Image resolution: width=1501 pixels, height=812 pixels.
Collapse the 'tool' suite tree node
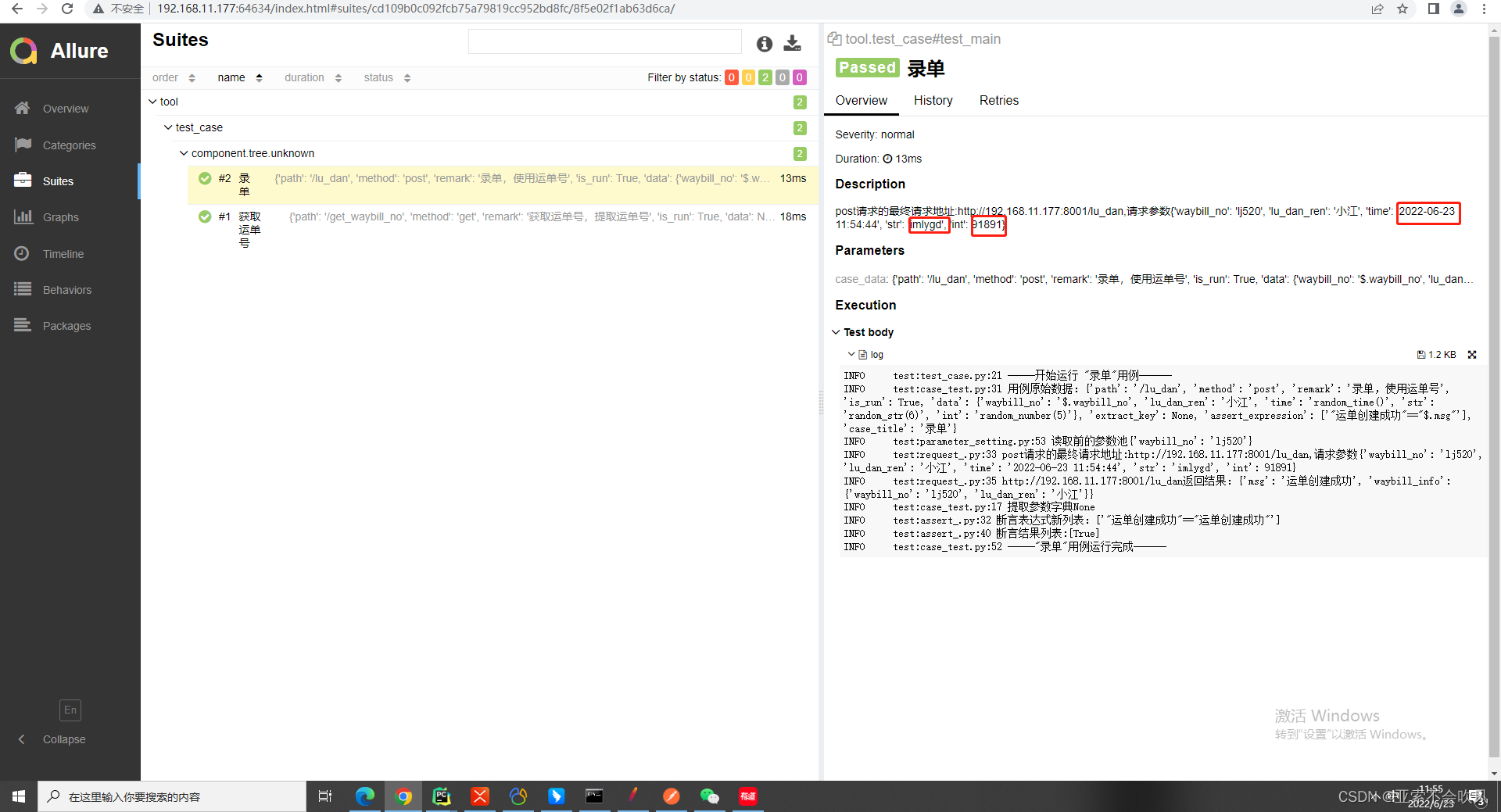coord(152,102)
